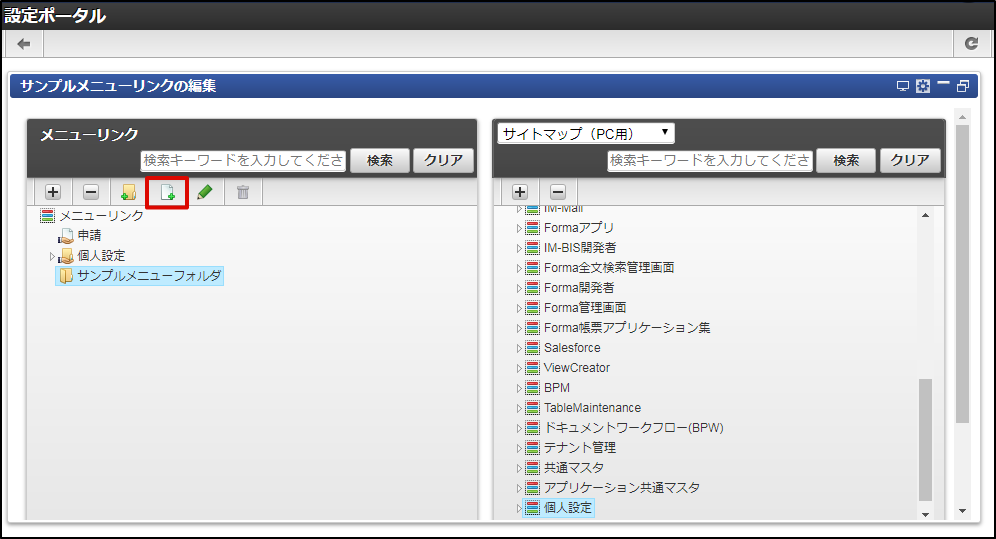This screenshot has width=996, height=539.
Task: Click クリア button in sitemap panel
Action: tap(910, 161)
